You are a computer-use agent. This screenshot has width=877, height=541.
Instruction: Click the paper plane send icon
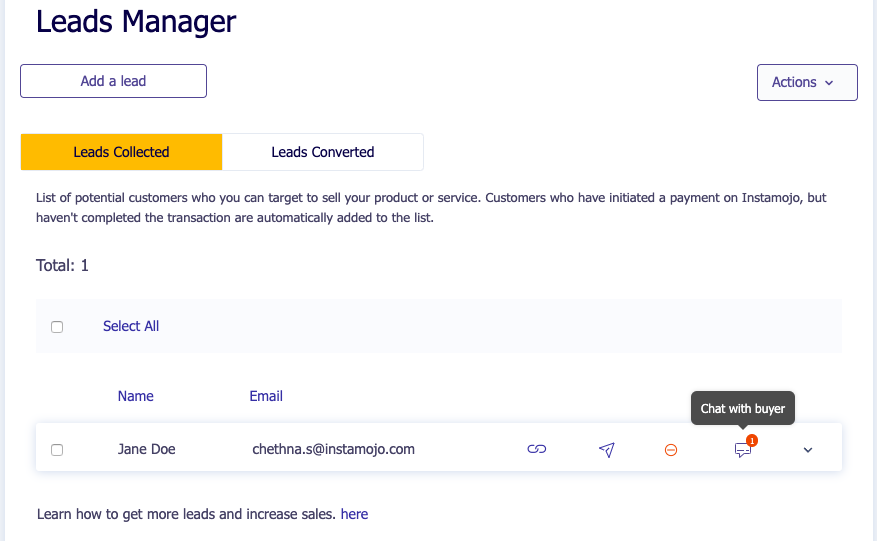[x=606, y=450]
